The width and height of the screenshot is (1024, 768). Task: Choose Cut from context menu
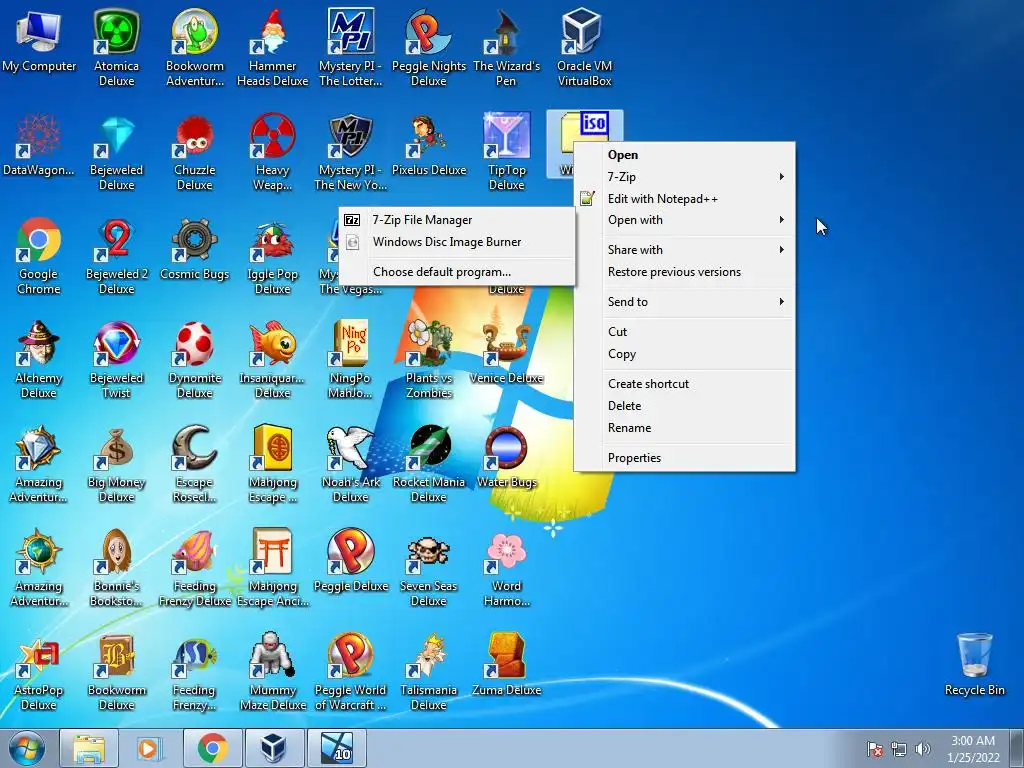pos(684,332)
